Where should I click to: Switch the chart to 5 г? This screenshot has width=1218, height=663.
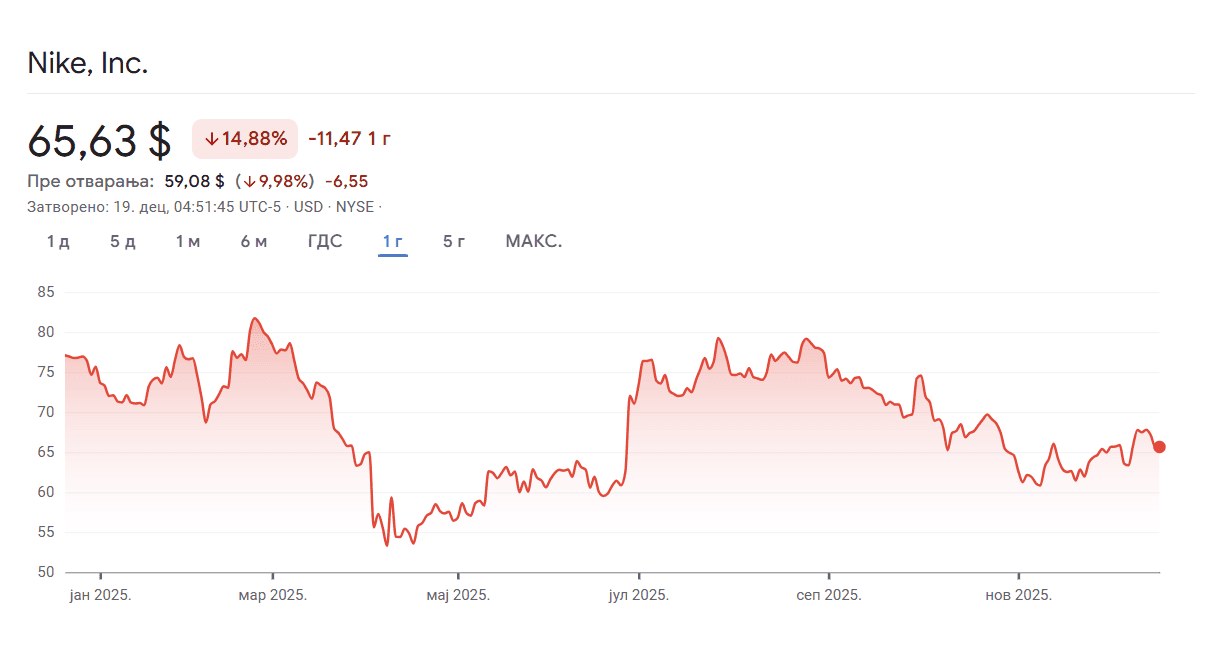pos(454,242)
